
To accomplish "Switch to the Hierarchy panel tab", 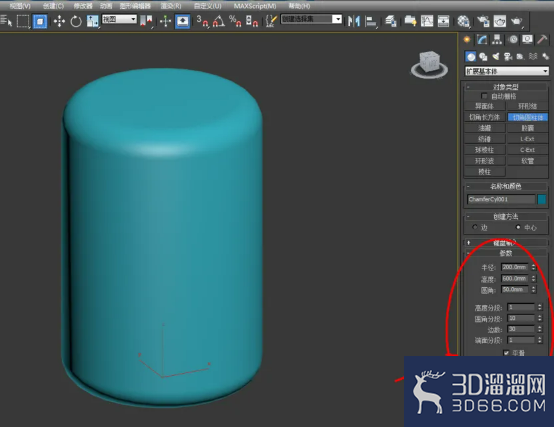I will point(497,40).
